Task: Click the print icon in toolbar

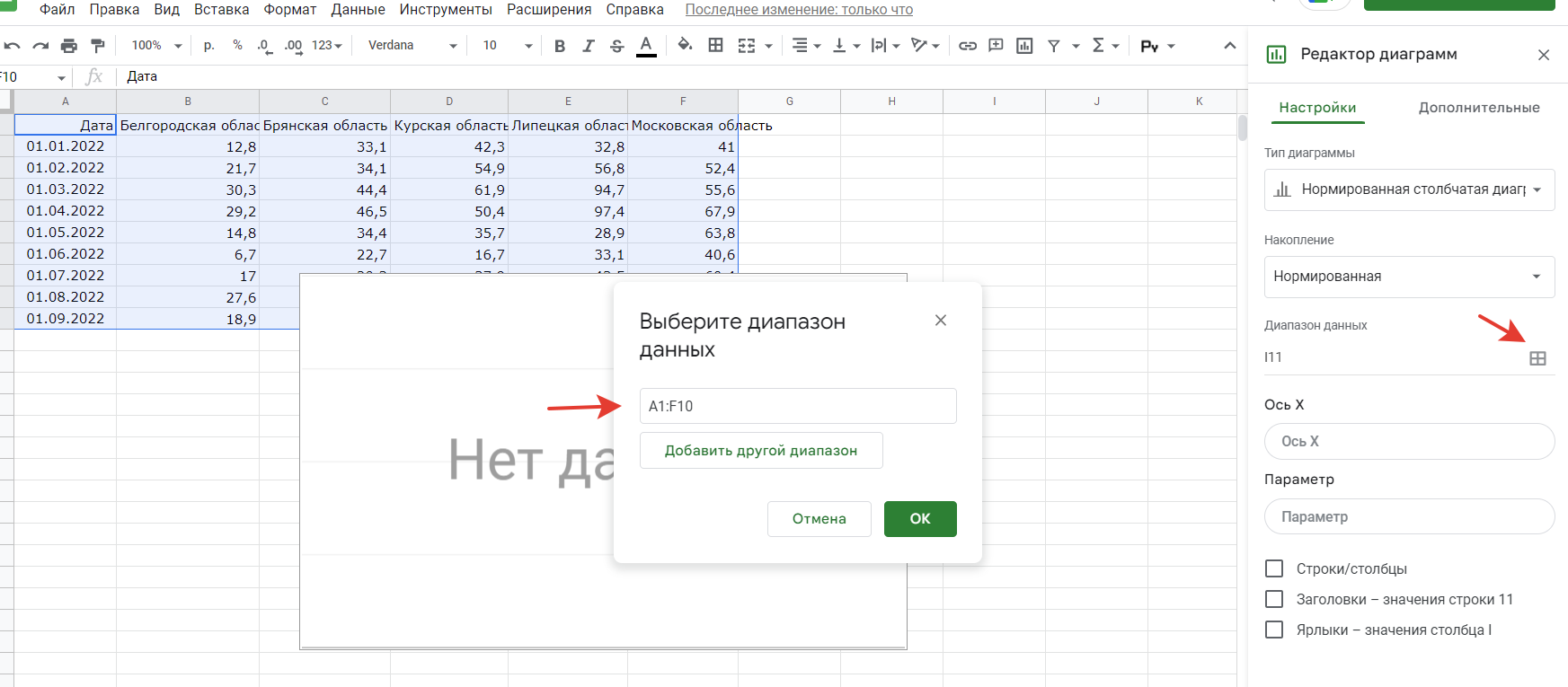Action: coord(69,46)
